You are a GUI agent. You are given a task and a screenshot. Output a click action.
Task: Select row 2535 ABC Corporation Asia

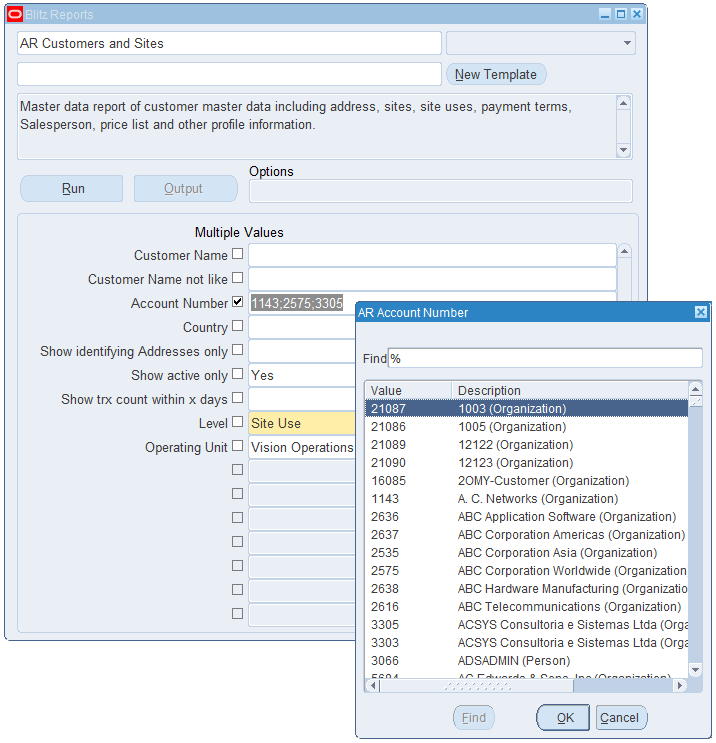[526, 553]
